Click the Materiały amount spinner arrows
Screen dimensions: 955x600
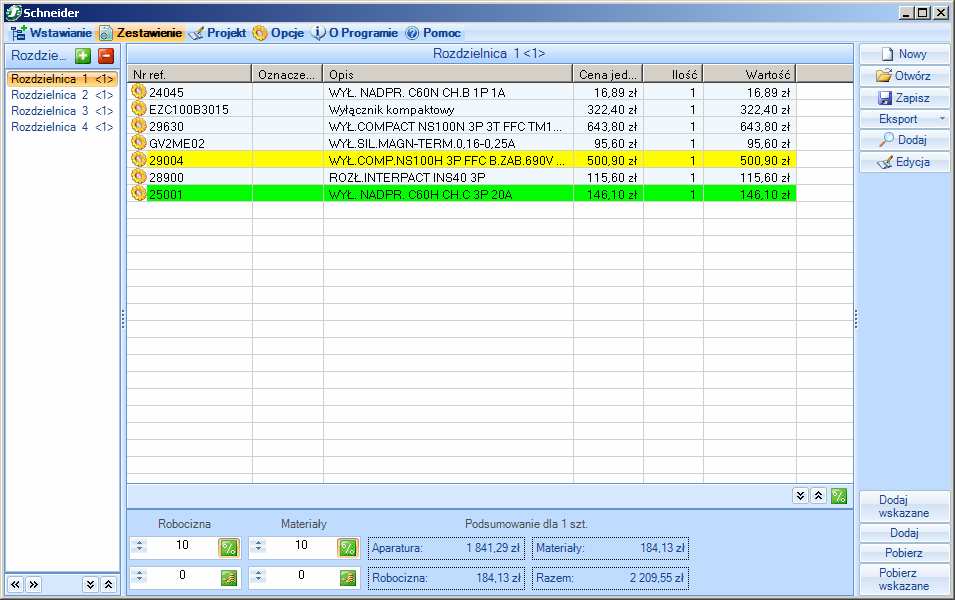(x=258, y=576)
